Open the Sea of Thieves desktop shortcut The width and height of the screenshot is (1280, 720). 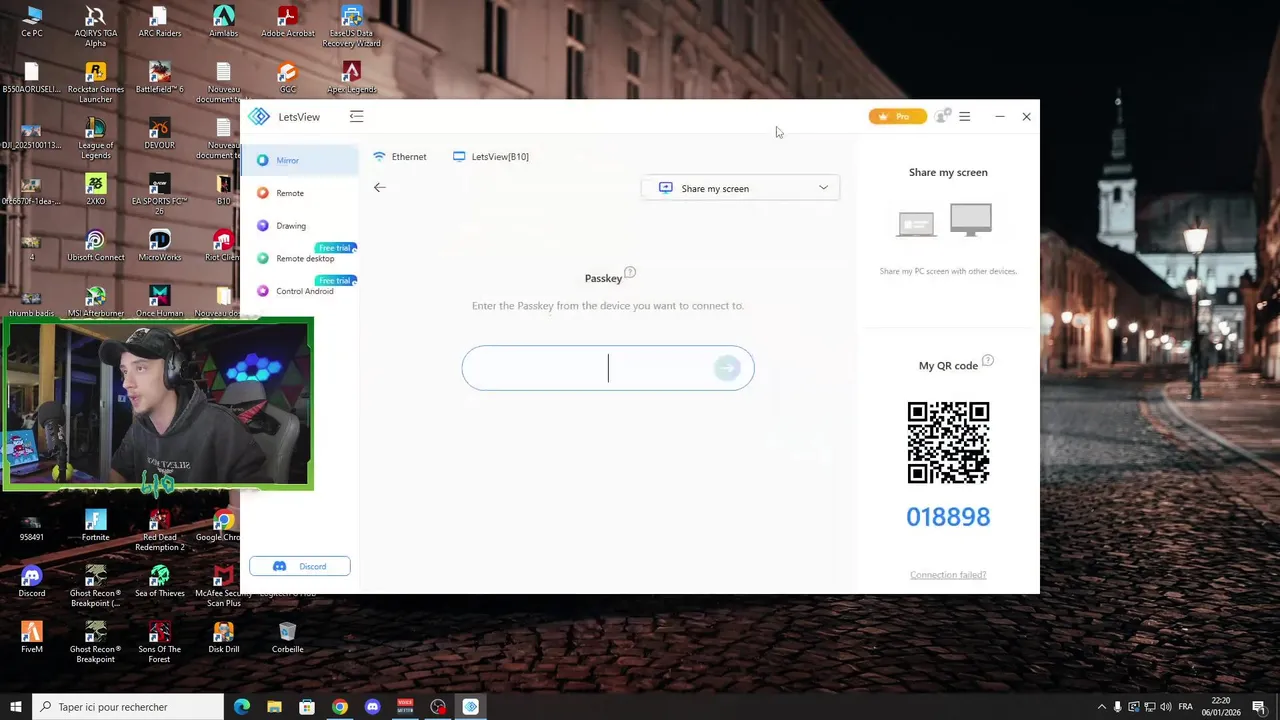tap(160, 582)
